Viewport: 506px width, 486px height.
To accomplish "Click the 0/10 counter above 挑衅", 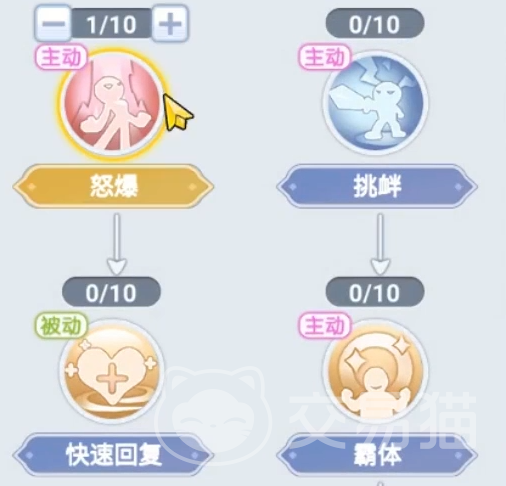I will tap(375, 24).
